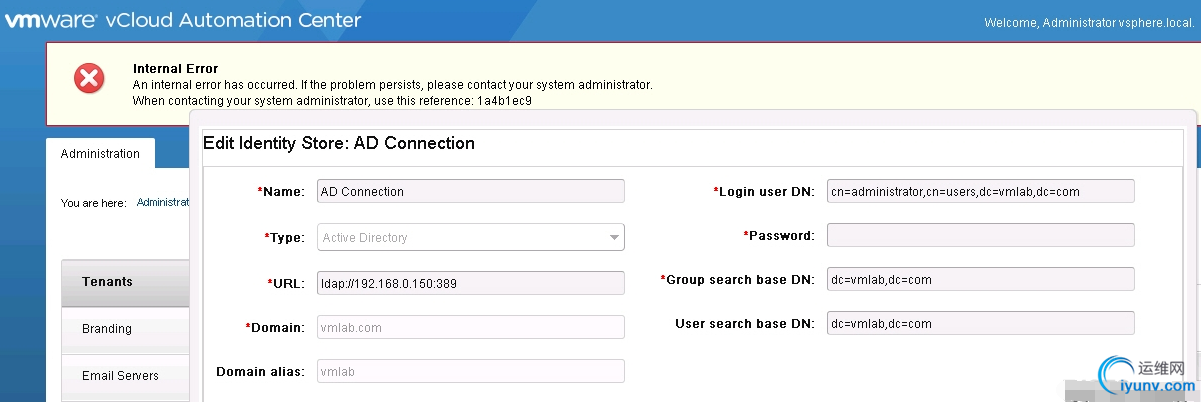This screenshot has height=402, width=1201.
Task: Focus the empty Password field
Action: pos(981,235)
